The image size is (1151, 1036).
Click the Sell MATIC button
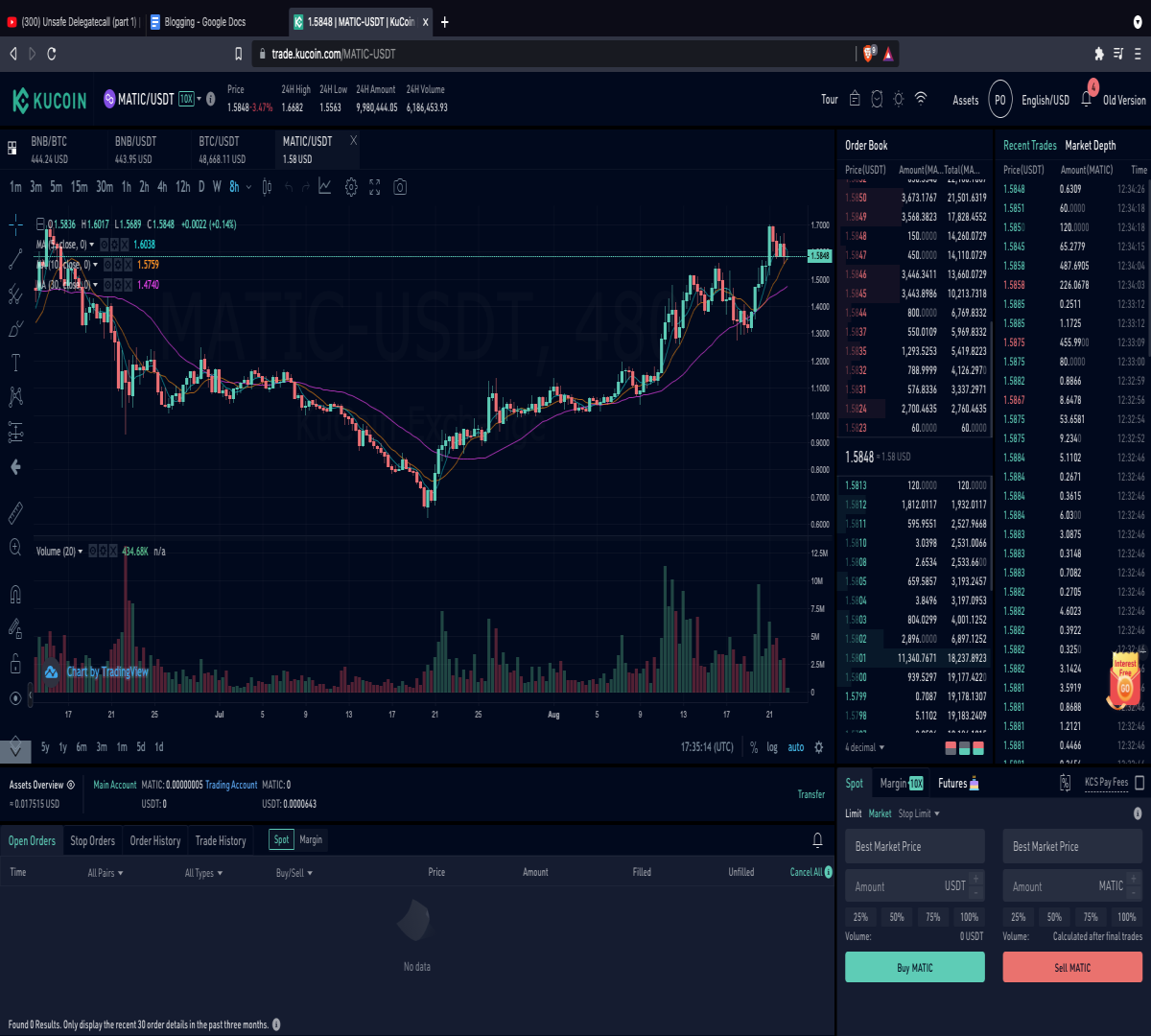click(x=1072, y=967)
